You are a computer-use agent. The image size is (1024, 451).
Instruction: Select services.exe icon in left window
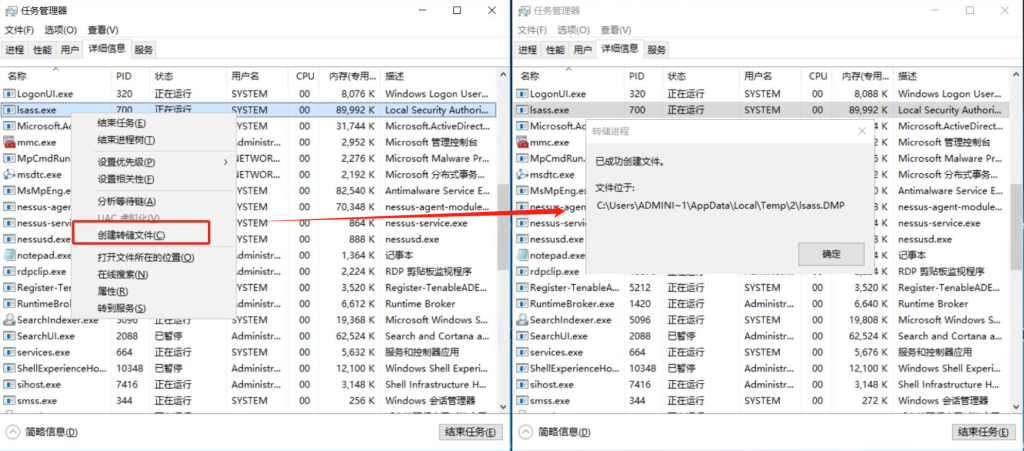[x=9, y=352]
